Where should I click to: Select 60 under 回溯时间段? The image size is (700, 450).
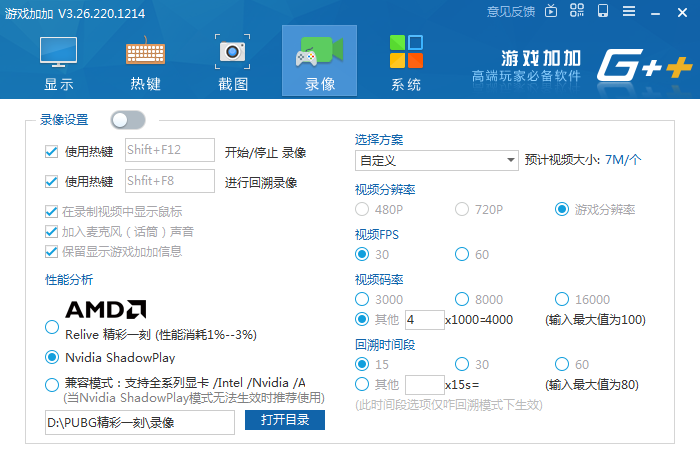[x=562, y=364]
